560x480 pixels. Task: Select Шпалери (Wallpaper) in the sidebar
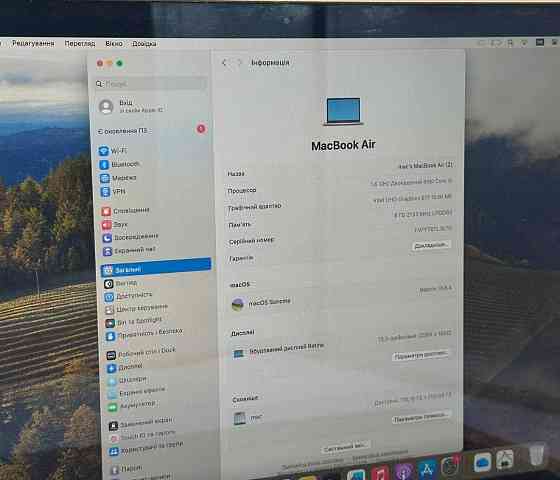coord(127,380)
